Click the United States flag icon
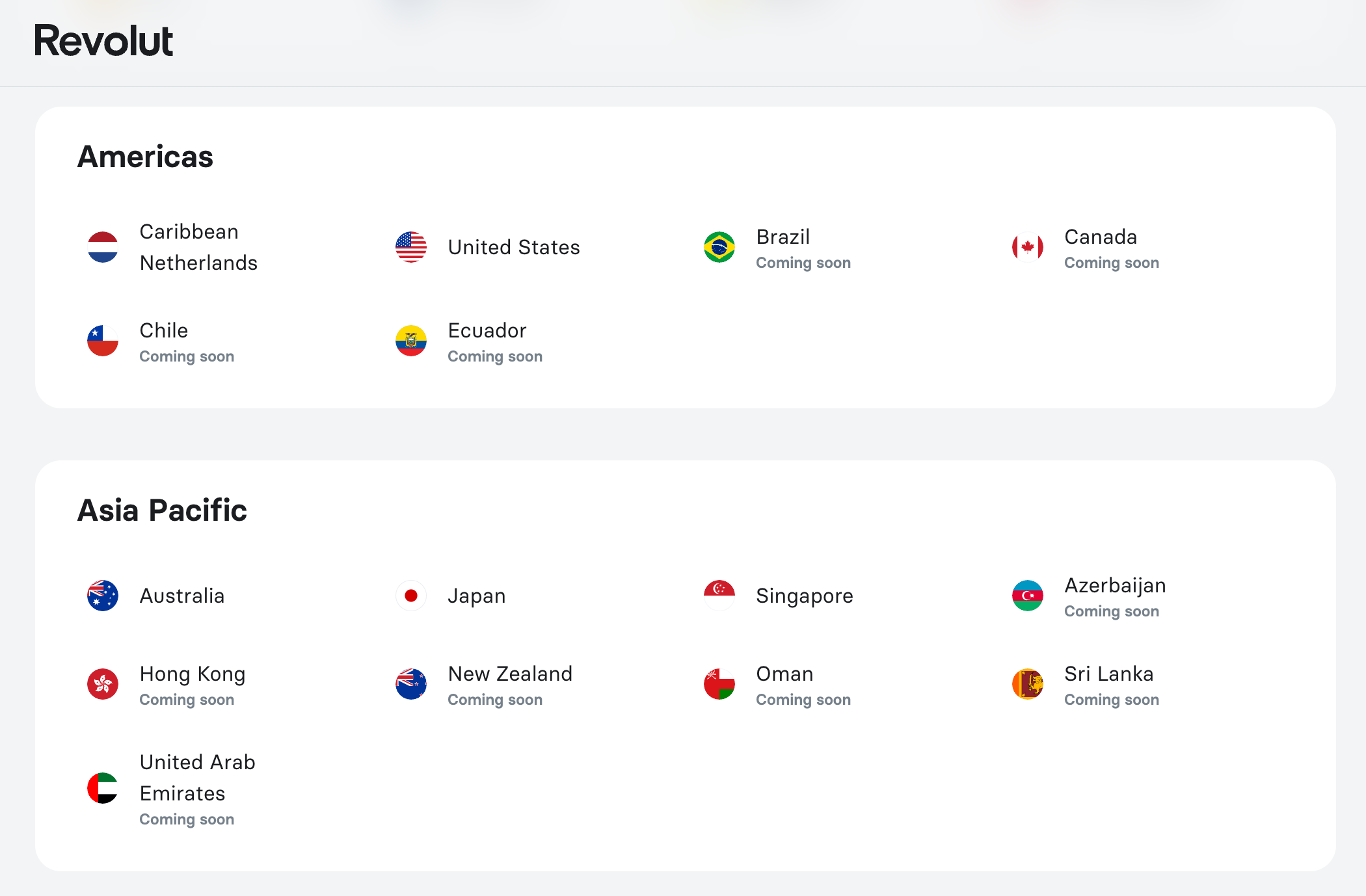The image size is (1366, 896). pyautogui.click(x=410, y=247)
